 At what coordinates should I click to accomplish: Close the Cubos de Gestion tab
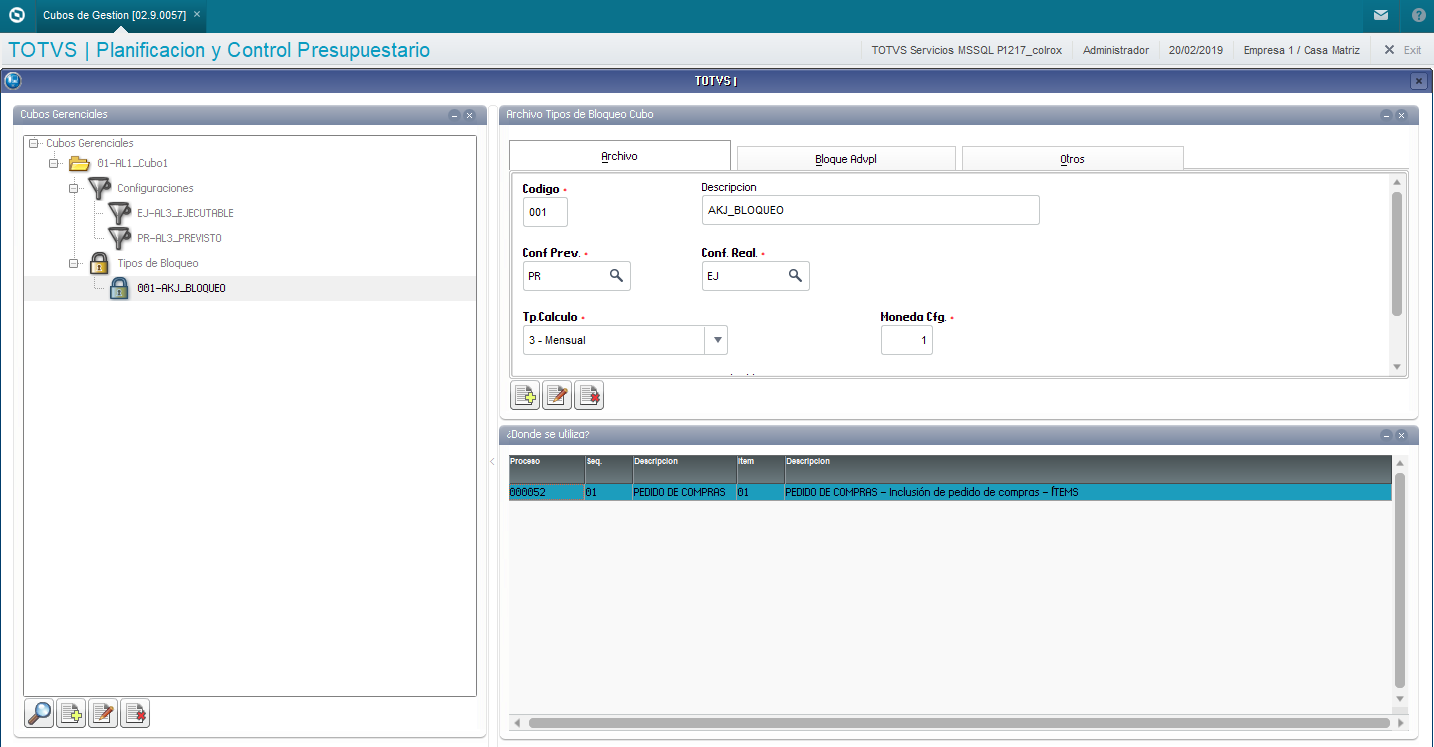tap(197, 15)
